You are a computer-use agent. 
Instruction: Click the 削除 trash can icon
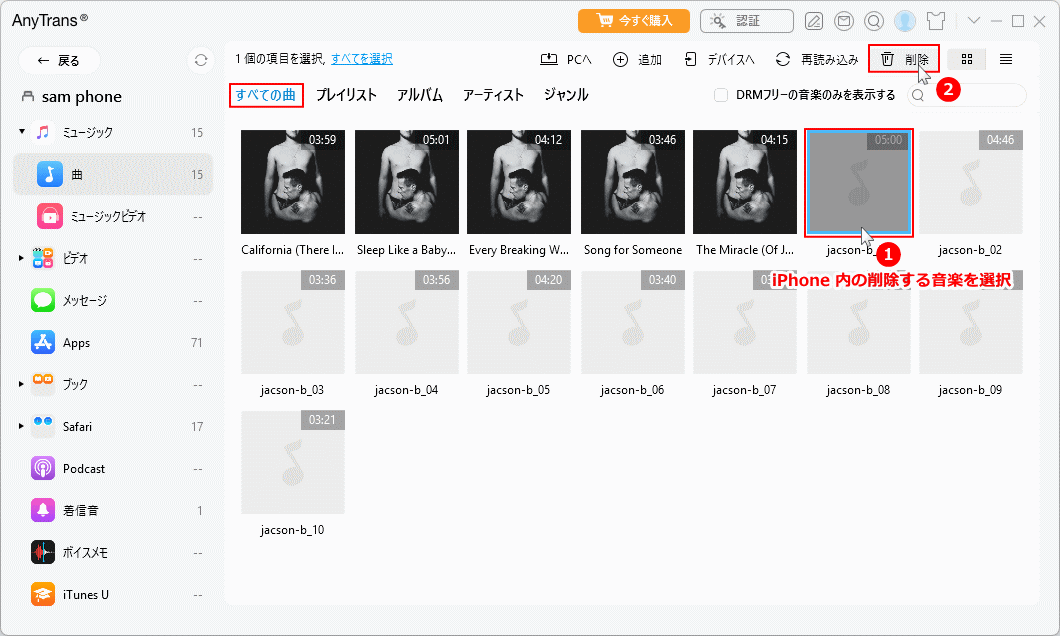(887, 59)
